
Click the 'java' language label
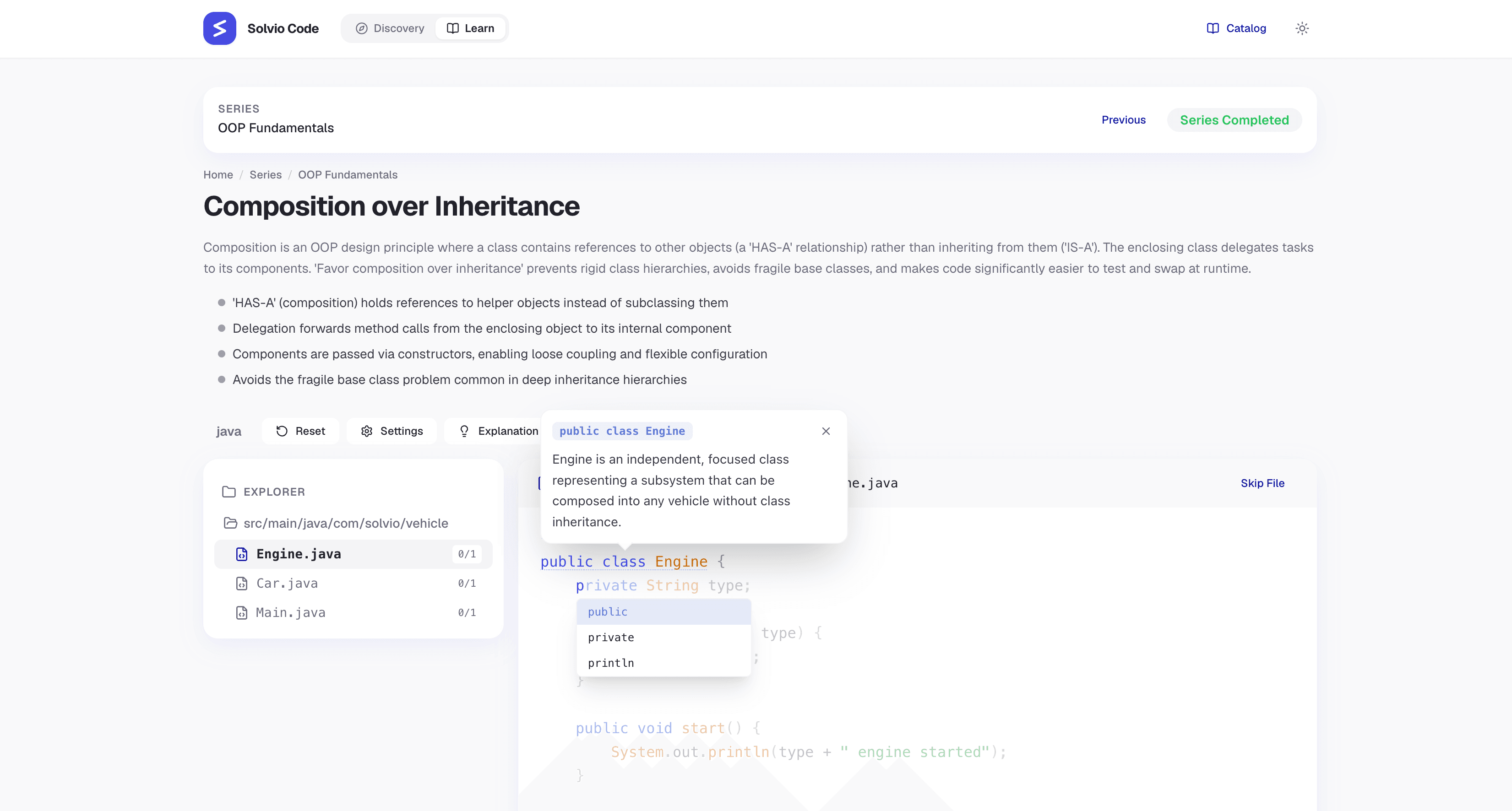click(x=228, y=431)
